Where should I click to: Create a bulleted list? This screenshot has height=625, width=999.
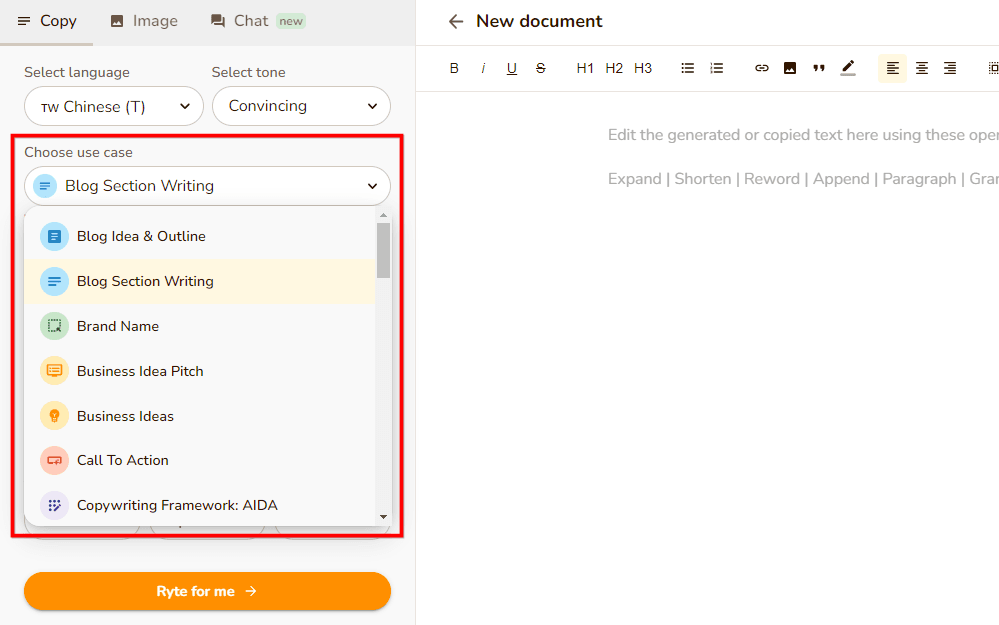tap(688, 68)
